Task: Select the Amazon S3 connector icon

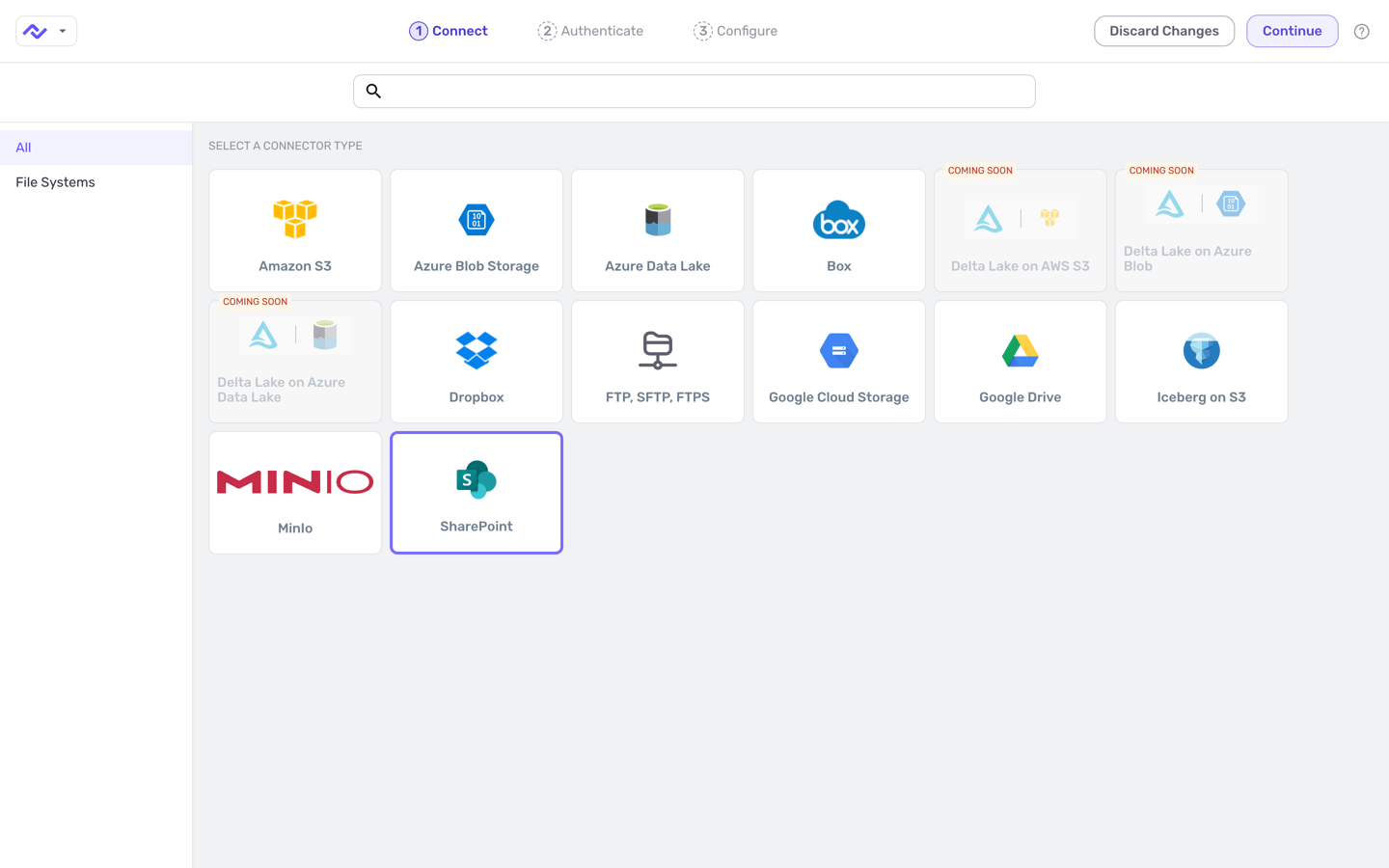Action: coord(295,219)
